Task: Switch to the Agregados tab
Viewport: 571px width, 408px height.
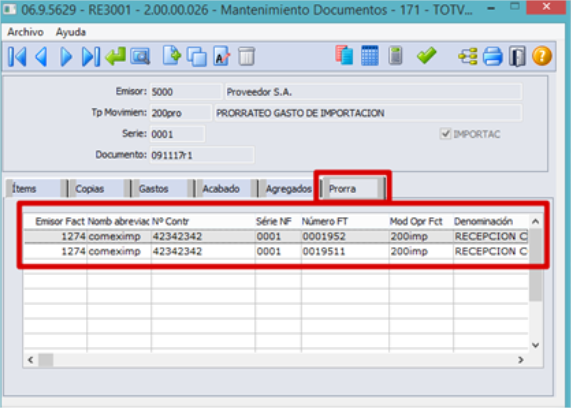Action: pyautogui.click(x=288, y=188)
